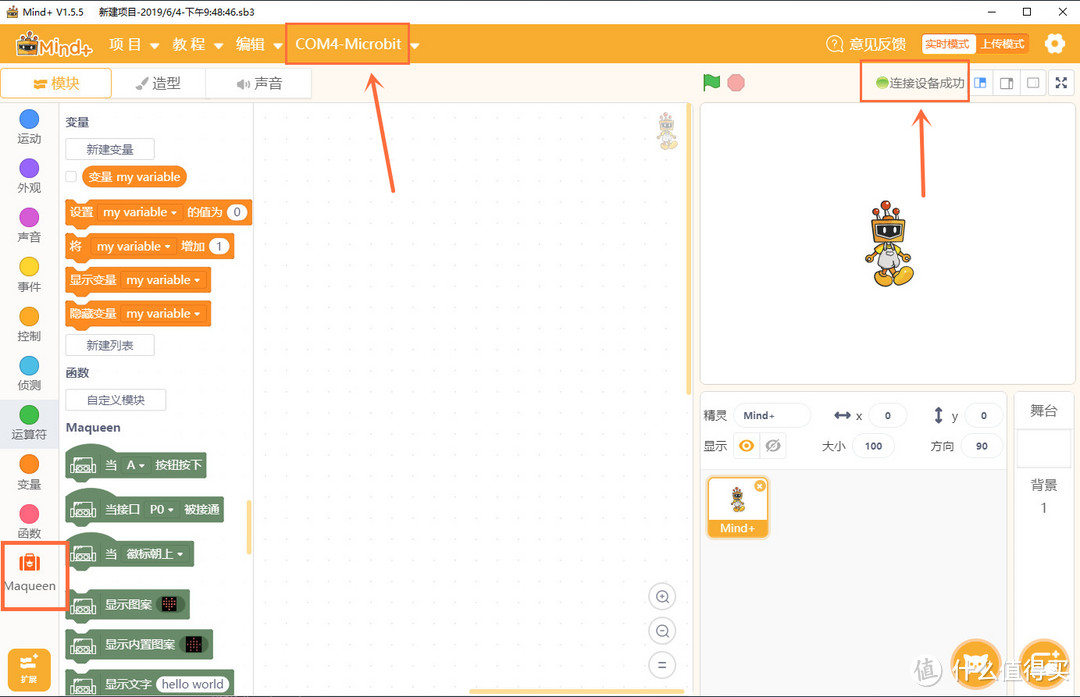Tick the my variable checkbox

click(71, 177)
